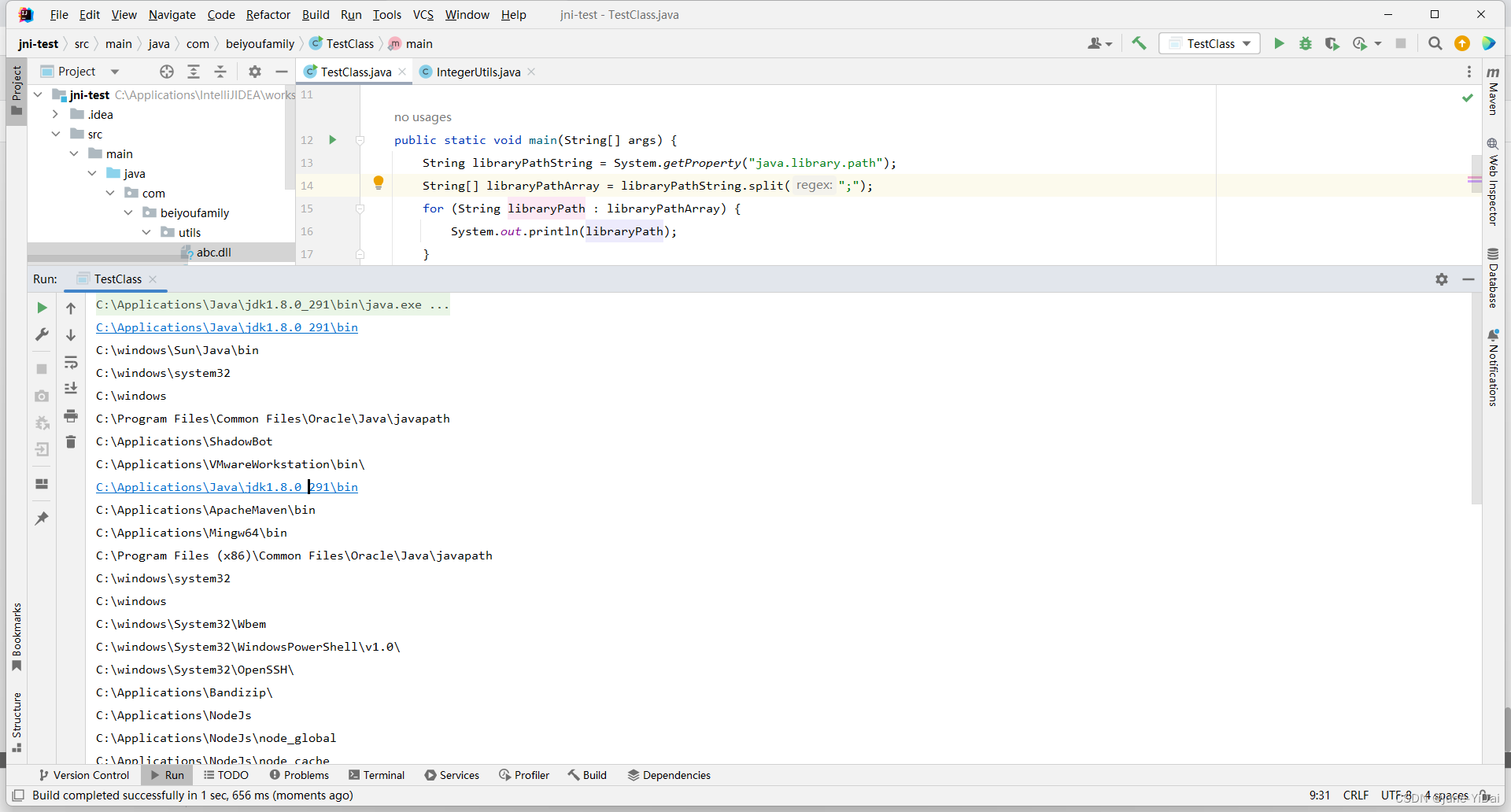The image size is (1511, 812).
Task: Select opened file target icon in Project panel
Action: [x=167, y=72]
